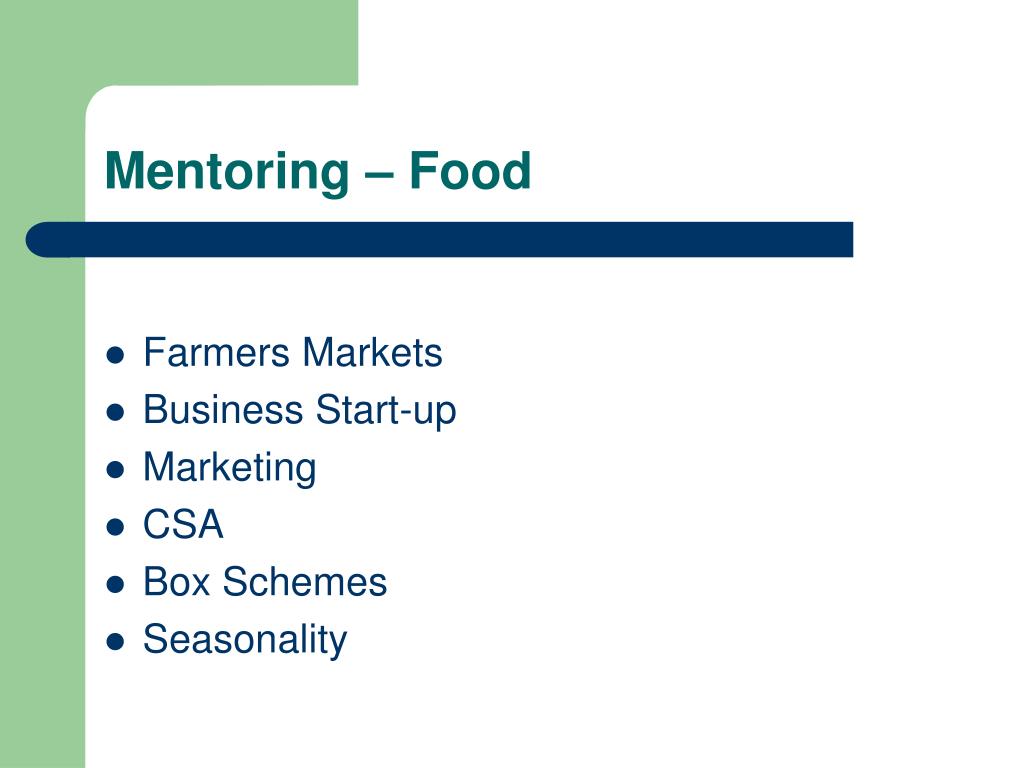Click the bullet dot beside Business Start-up
The height and width of the screenshot is (768, 1024).
115,413
